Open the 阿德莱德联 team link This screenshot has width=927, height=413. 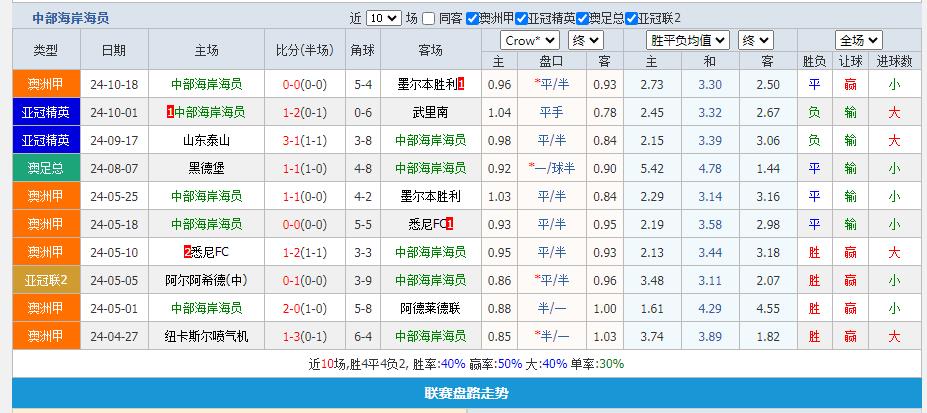[x=430, y=308]
